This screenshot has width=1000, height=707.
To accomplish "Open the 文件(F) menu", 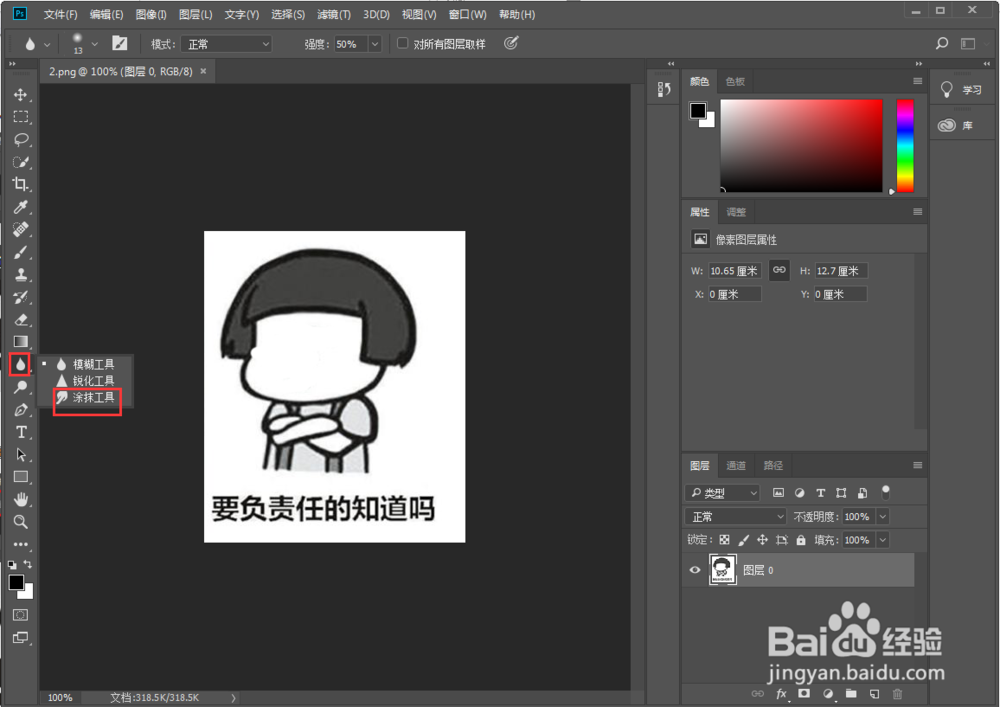I will point(61,14).
